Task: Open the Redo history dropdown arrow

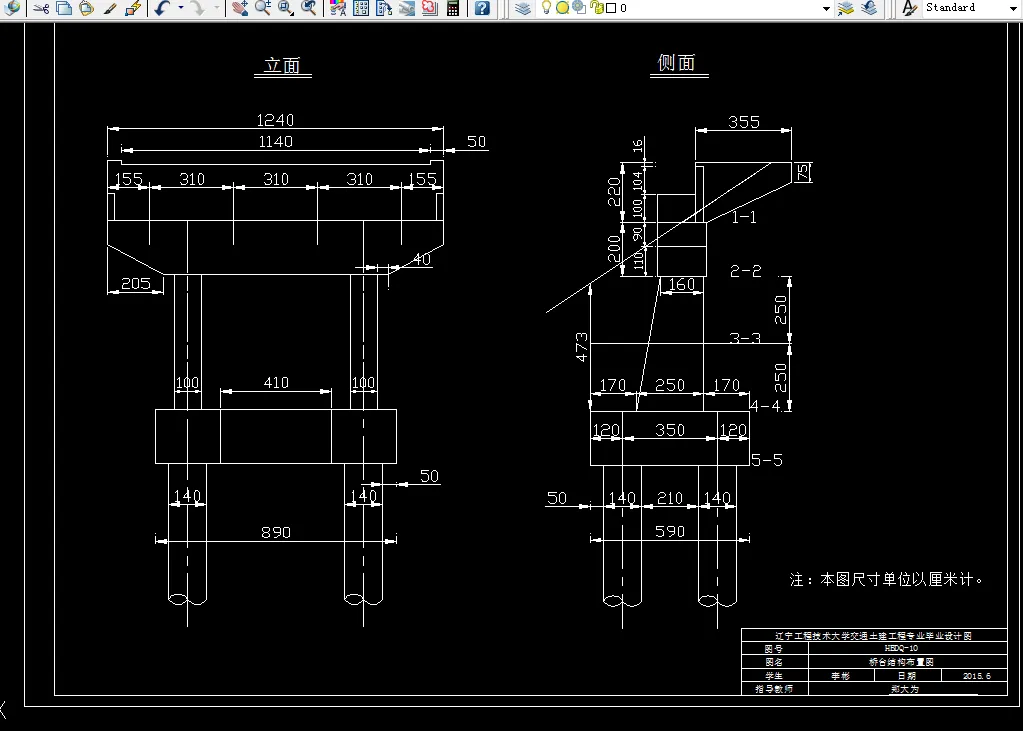Action: (216, 8)
